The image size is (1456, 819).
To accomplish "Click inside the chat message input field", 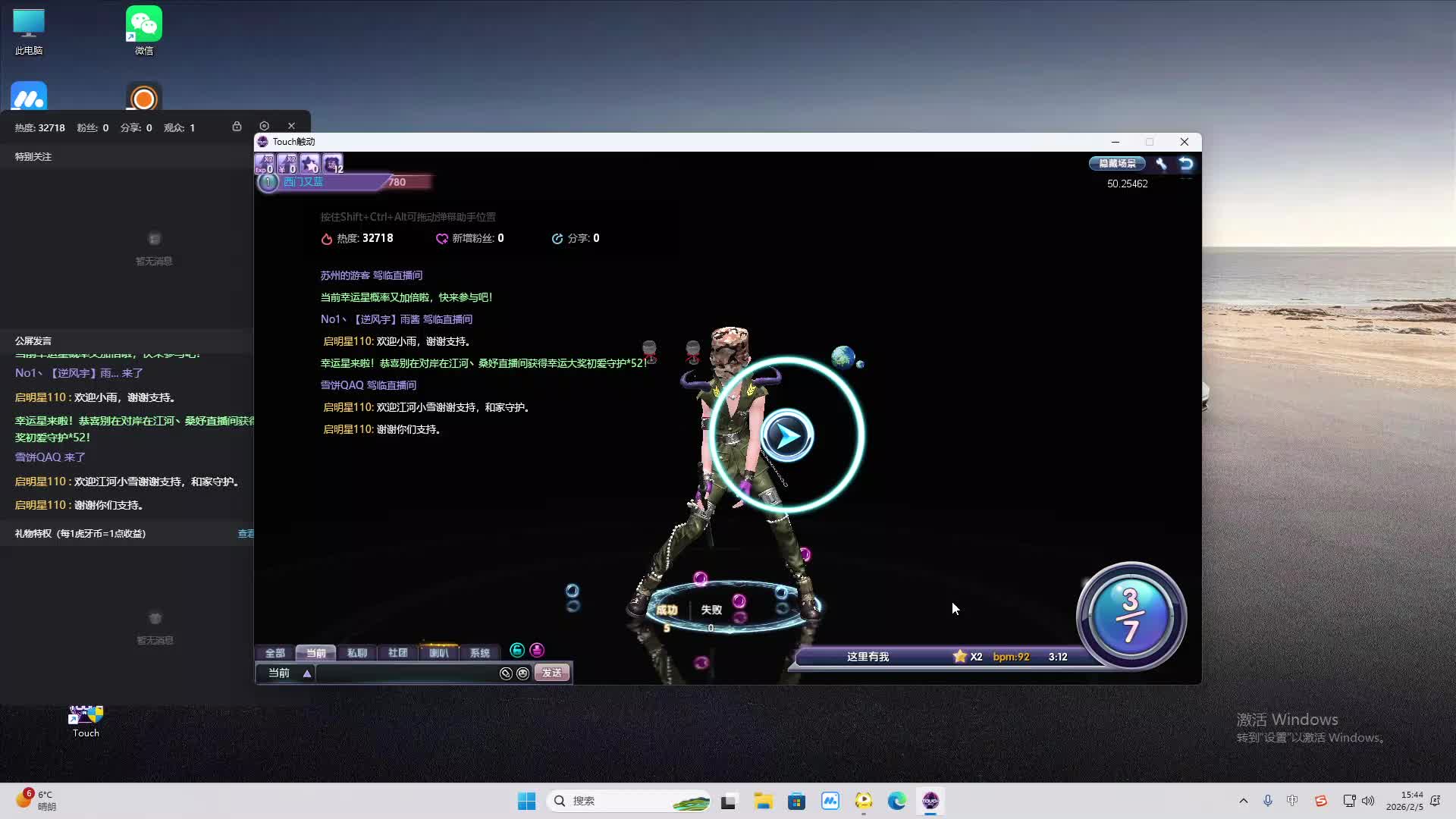I will click(x=406, y=673).
